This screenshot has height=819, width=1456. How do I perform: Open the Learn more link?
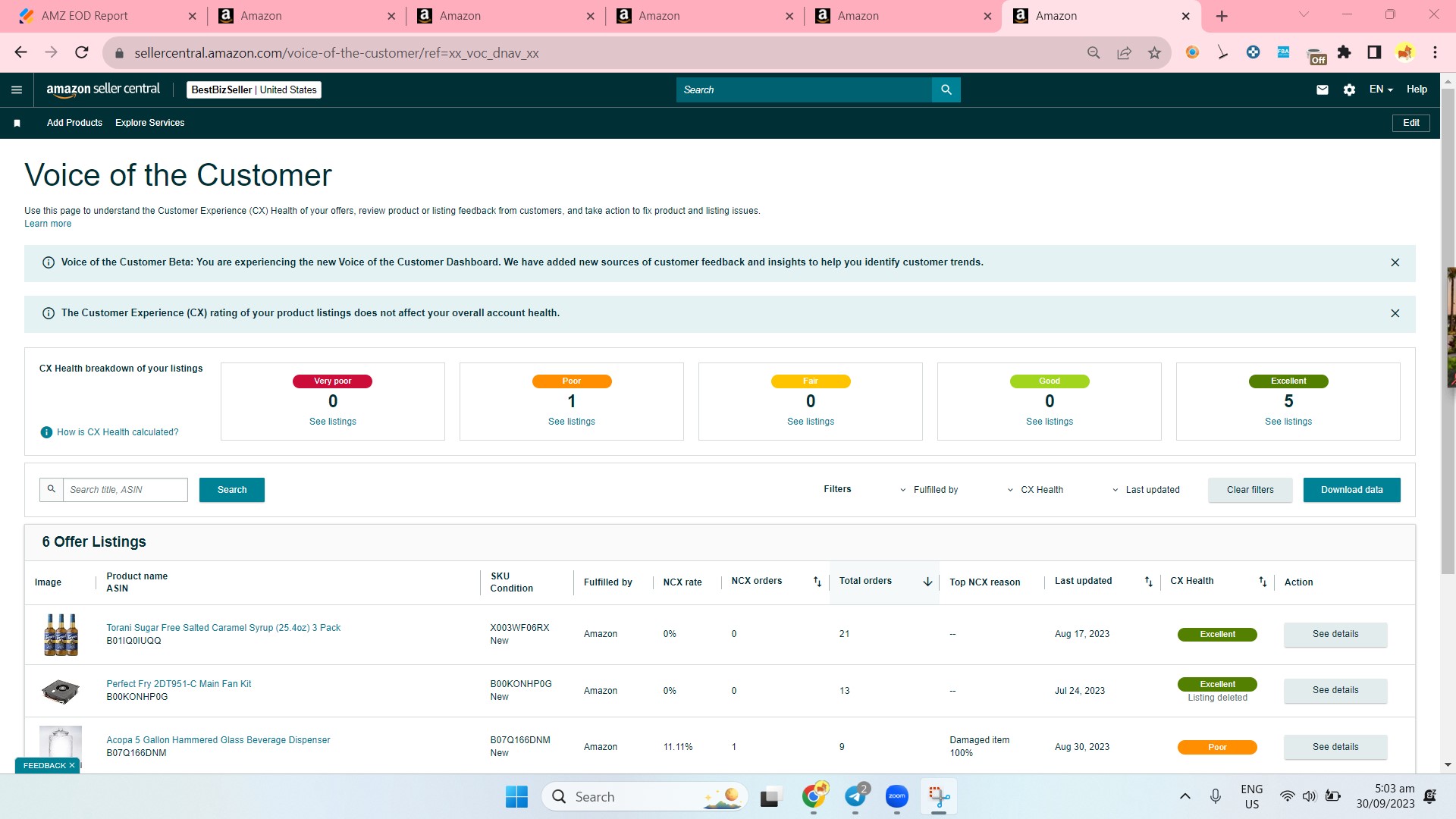48,224
